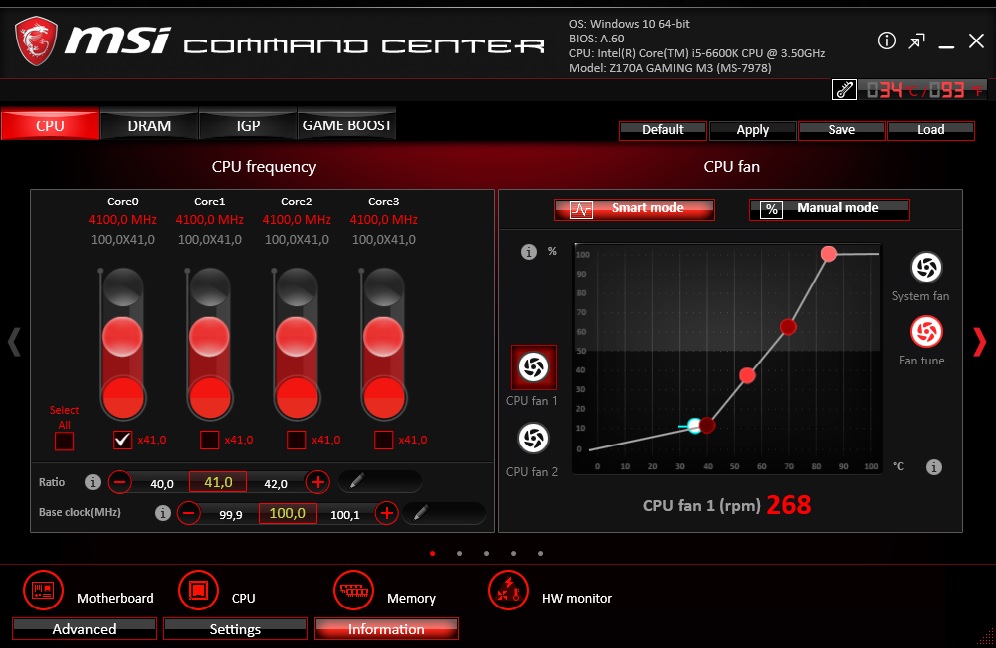Jump to last page indicator dot
Viewport: 996px width, 648px height.
click(541, 553)
